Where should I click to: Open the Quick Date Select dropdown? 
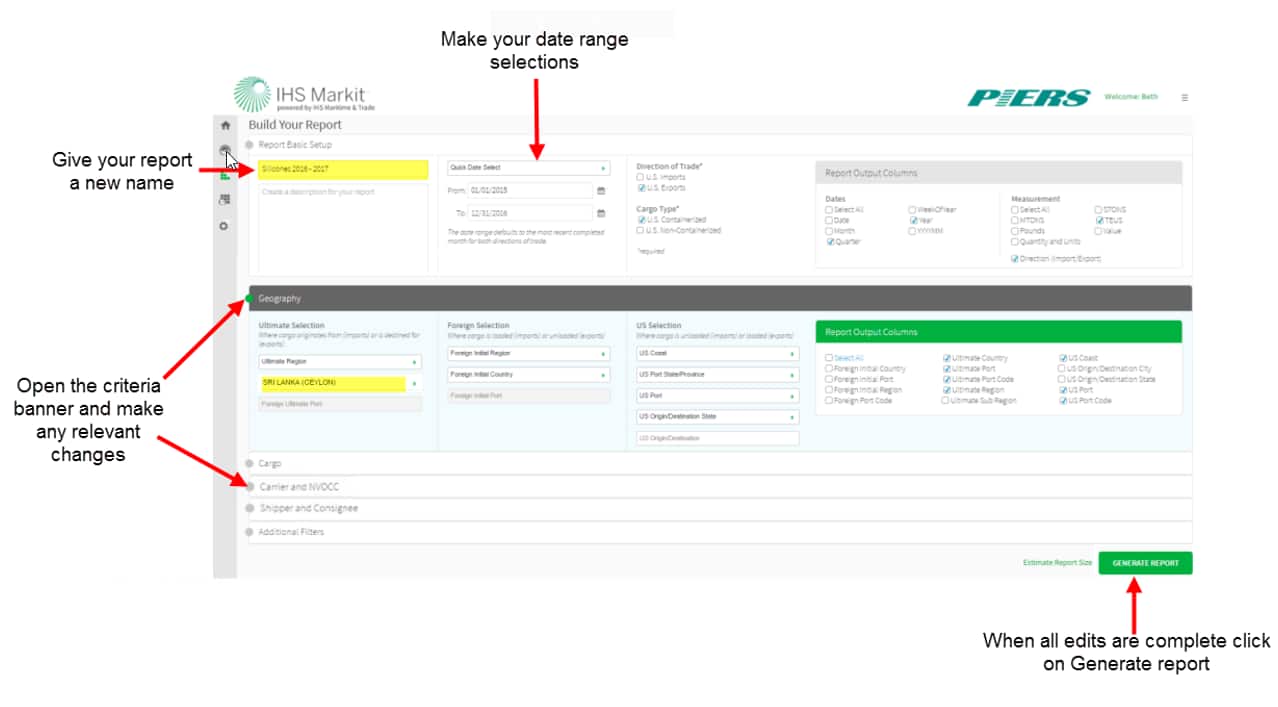[x=528, y=168]
